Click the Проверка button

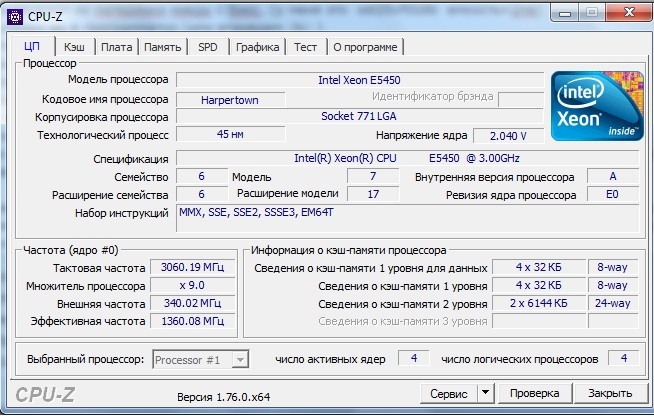coord(535,393)
